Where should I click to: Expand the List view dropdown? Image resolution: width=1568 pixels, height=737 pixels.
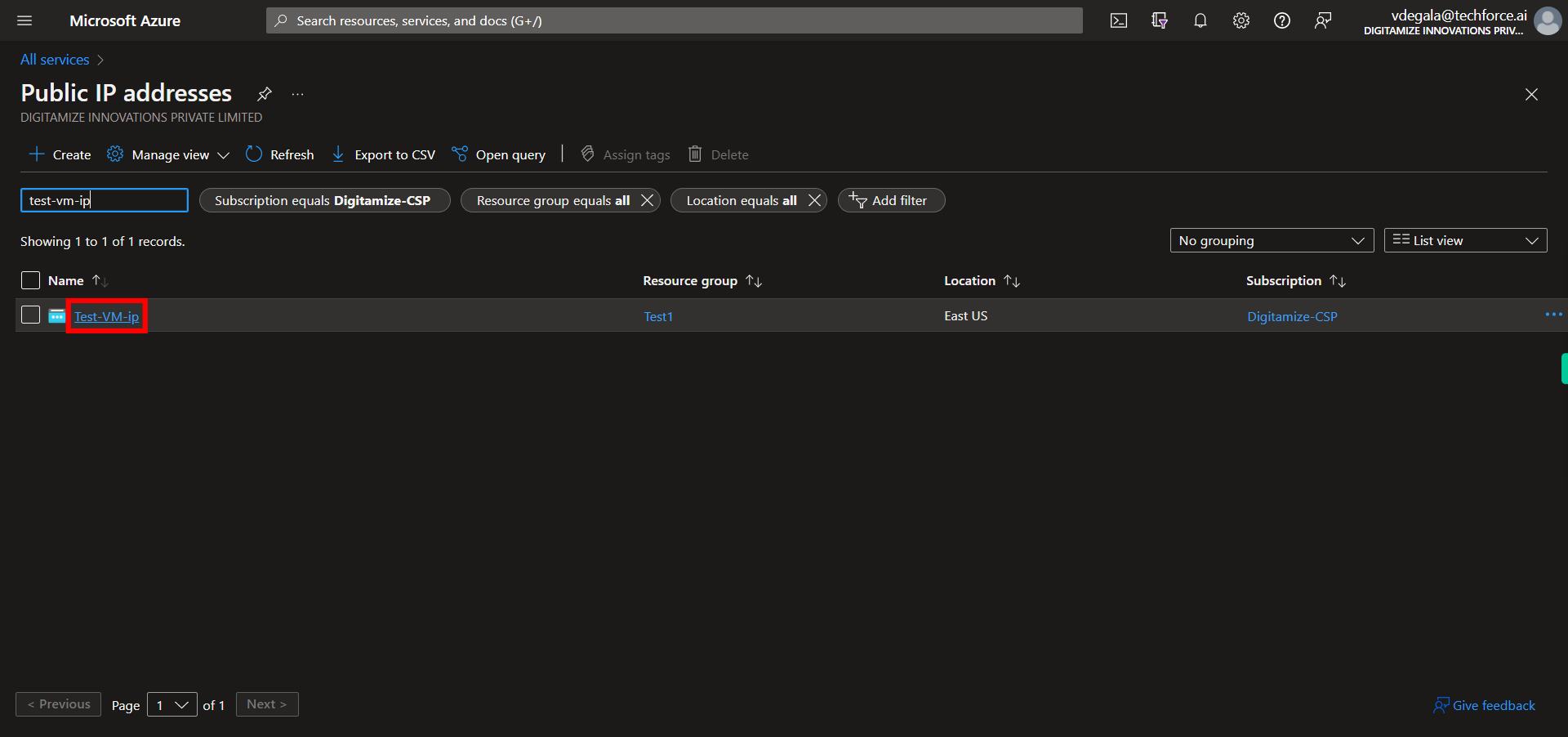1465,240
